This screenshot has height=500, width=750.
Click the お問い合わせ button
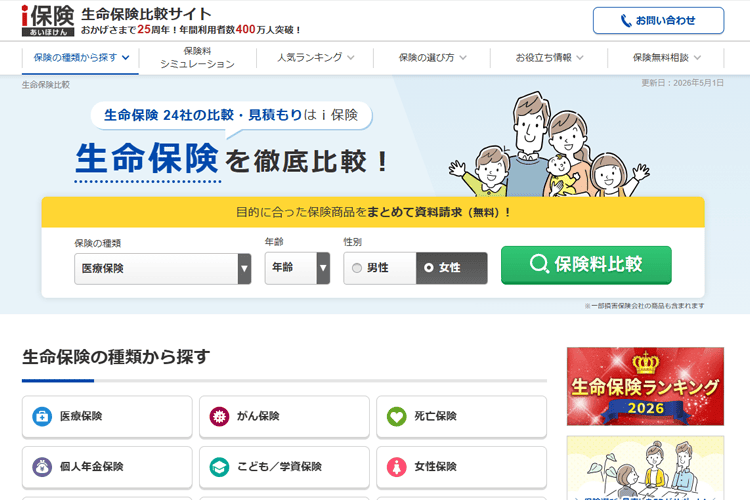[x=659, y=21]
